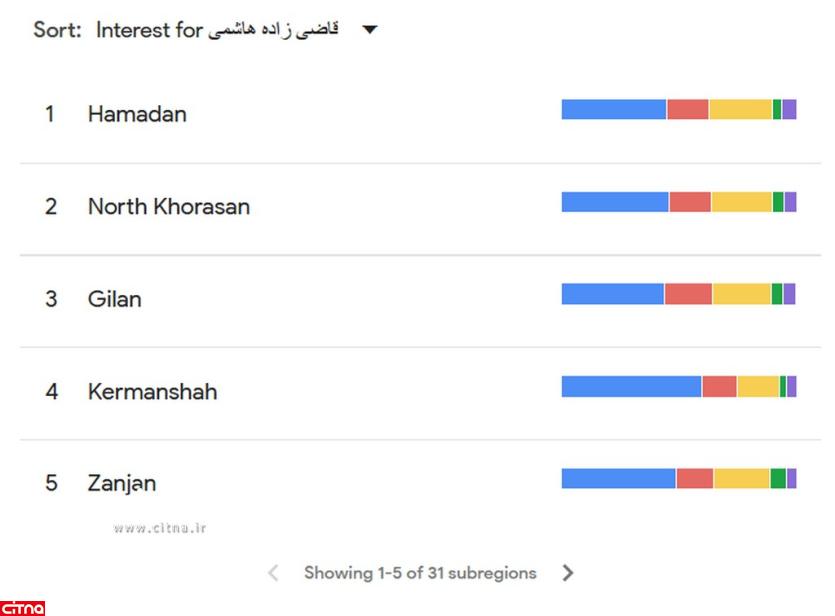Click the Showing 1-5 of 31 subregions text
The height and width of the screenshot is (616, 835).
(420, 573)
